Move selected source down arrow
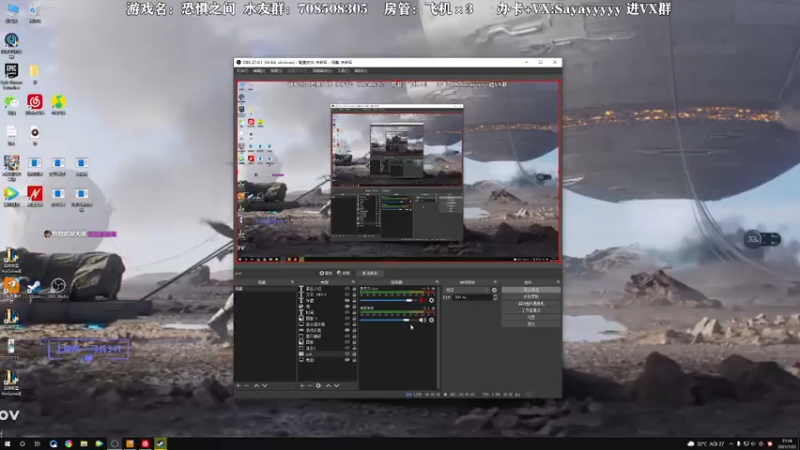Screen dimensions: 800x450 click(337, 386)
